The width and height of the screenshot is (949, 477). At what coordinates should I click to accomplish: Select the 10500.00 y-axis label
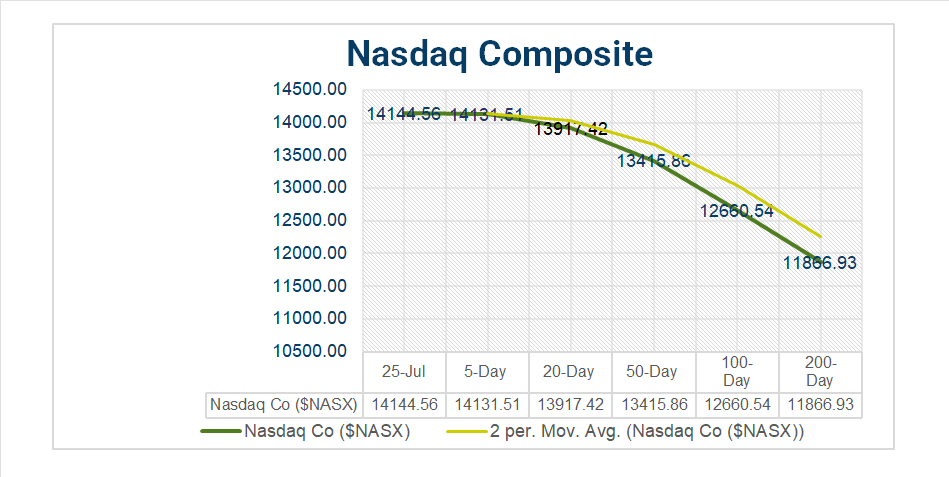[x=310, y=351]
